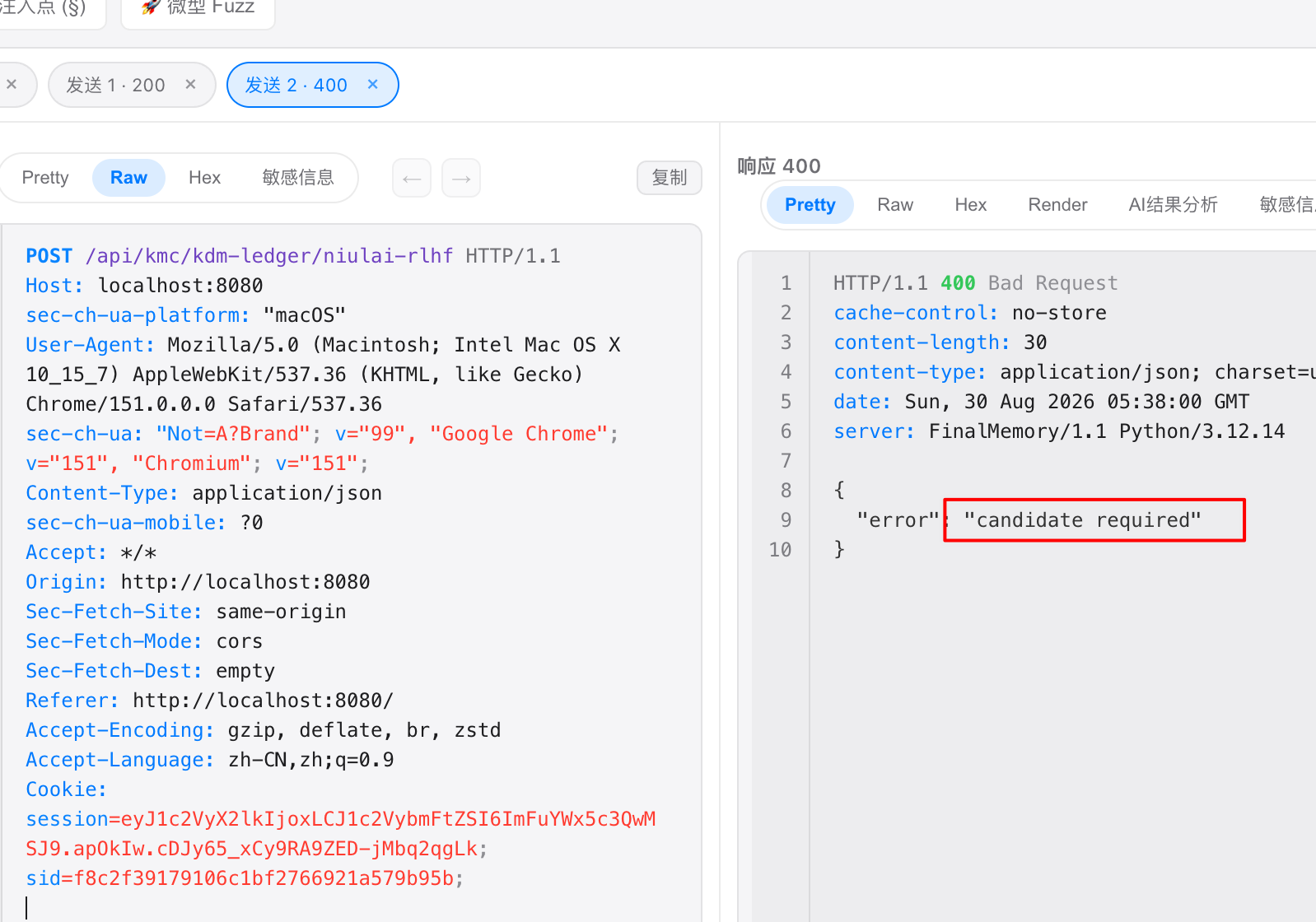Click the sid cookie value
1316x922 pixels.
264,878
